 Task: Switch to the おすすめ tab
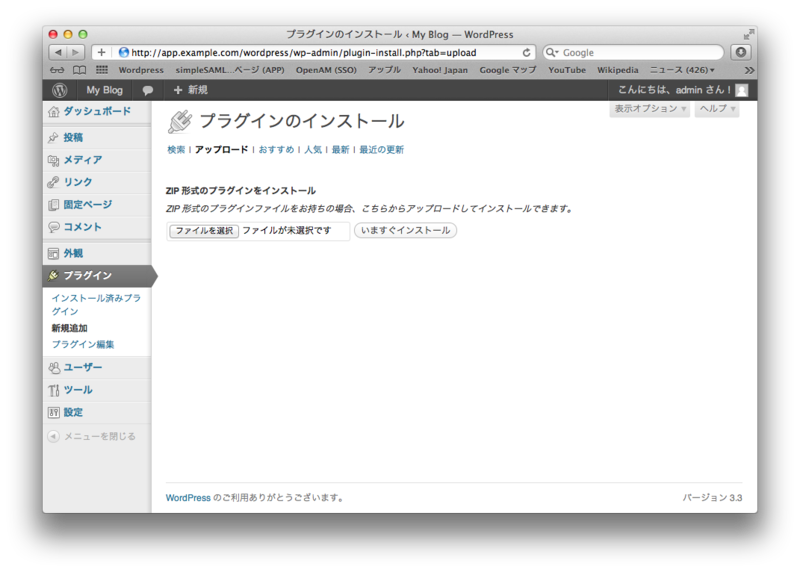click(x=276, y=150)
